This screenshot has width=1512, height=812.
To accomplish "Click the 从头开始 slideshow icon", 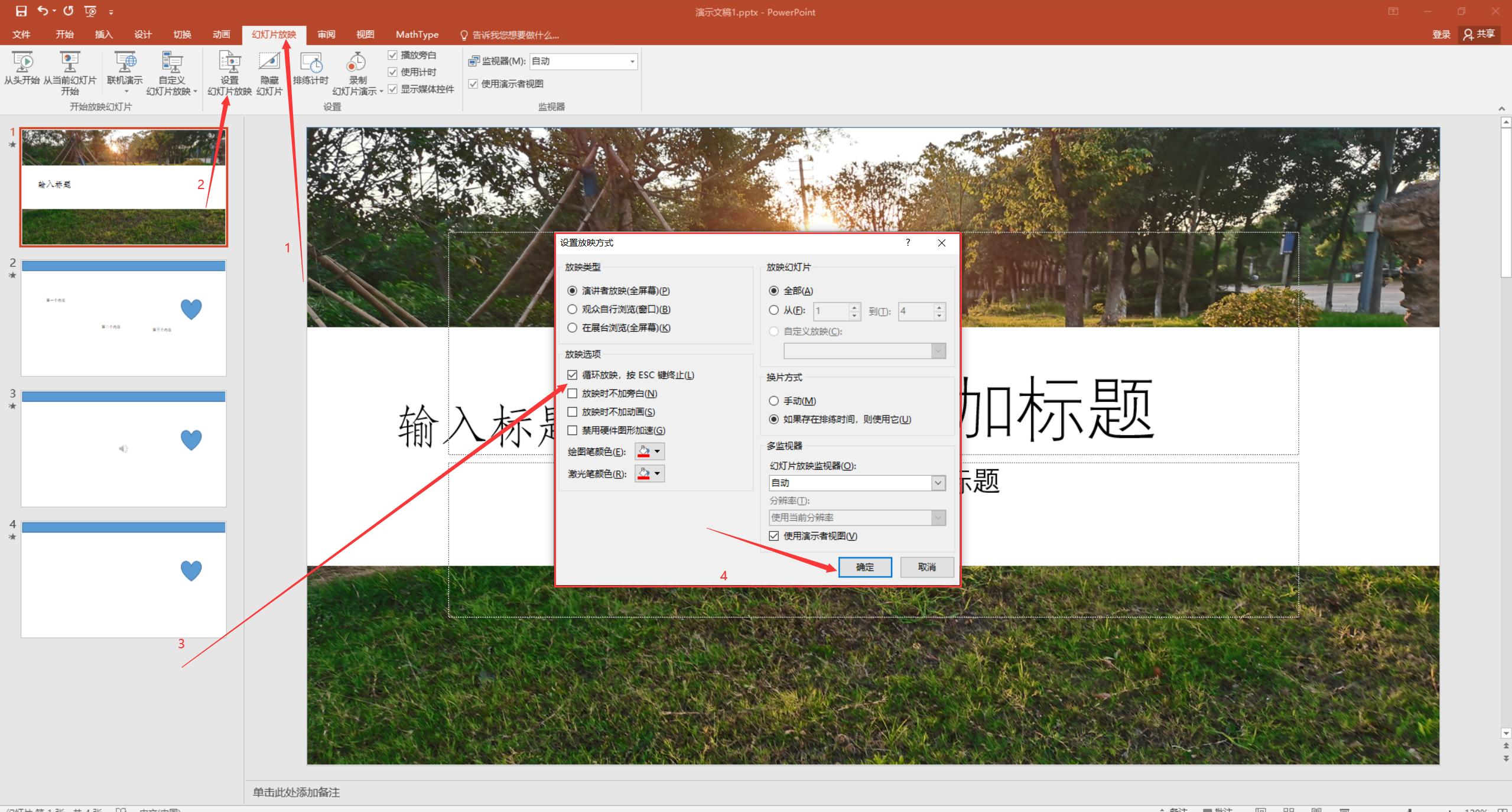I will (22, 63).
